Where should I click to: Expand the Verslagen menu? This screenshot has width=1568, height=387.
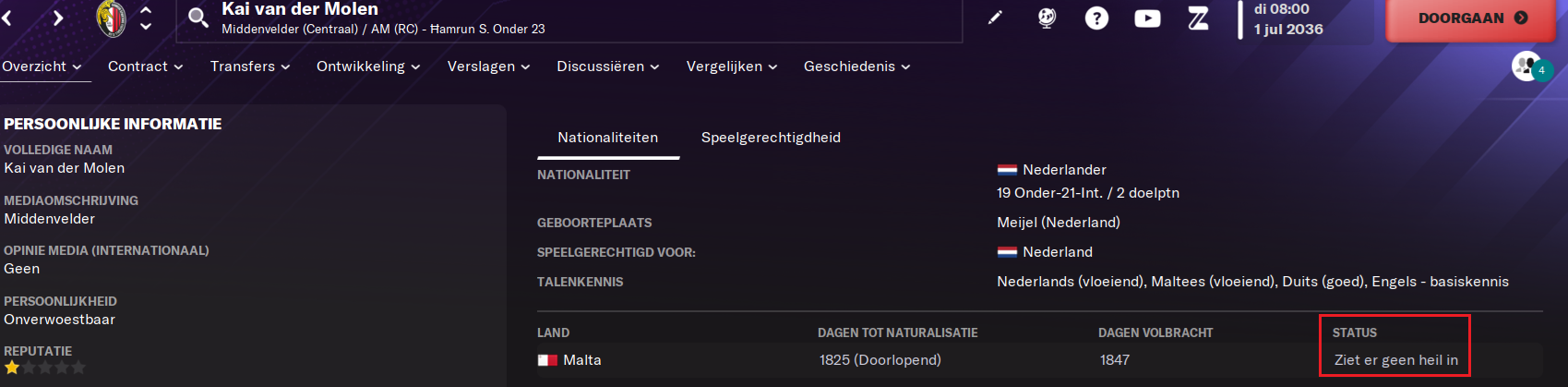point(488,67)
